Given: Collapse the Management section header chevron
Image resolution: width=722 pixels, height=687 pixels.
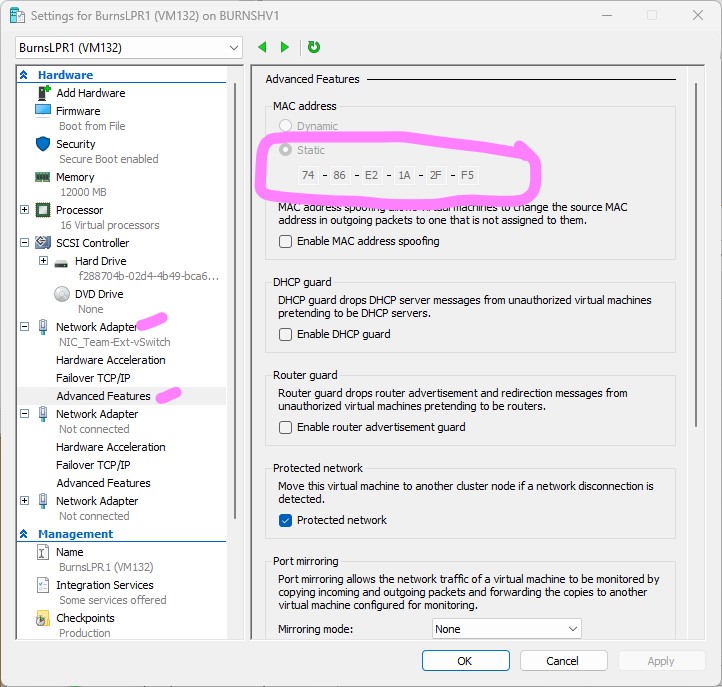Looking at the screenshot, I should pos(24,534).
